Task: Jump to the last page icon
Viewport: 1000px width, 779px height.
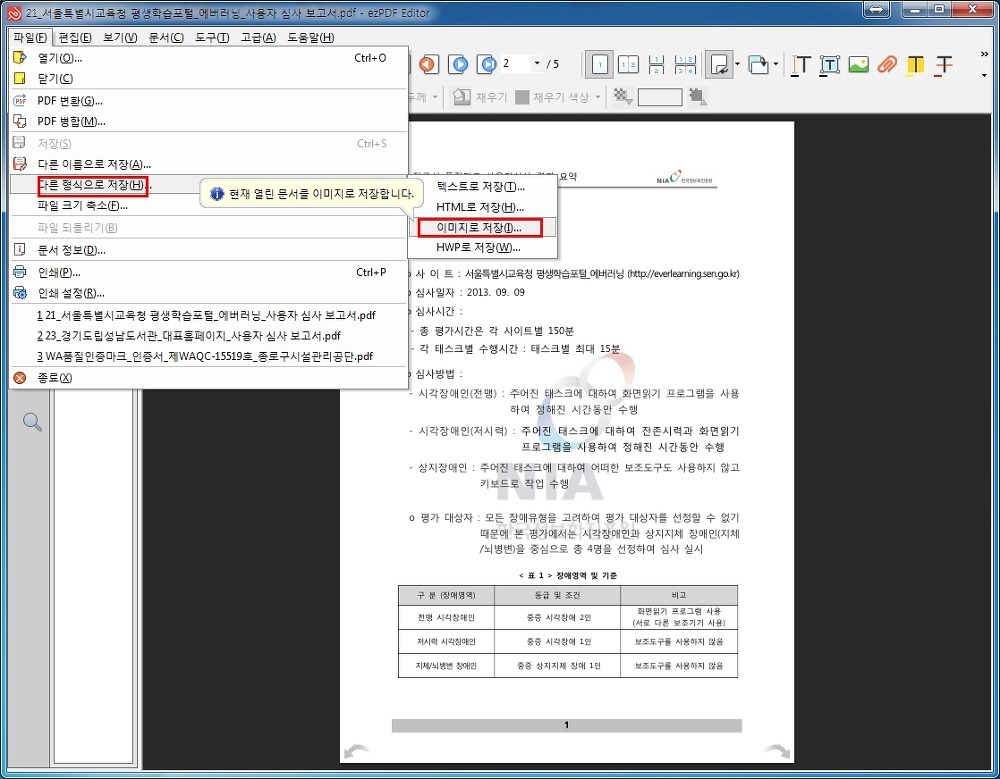Action: click(488, 64)
